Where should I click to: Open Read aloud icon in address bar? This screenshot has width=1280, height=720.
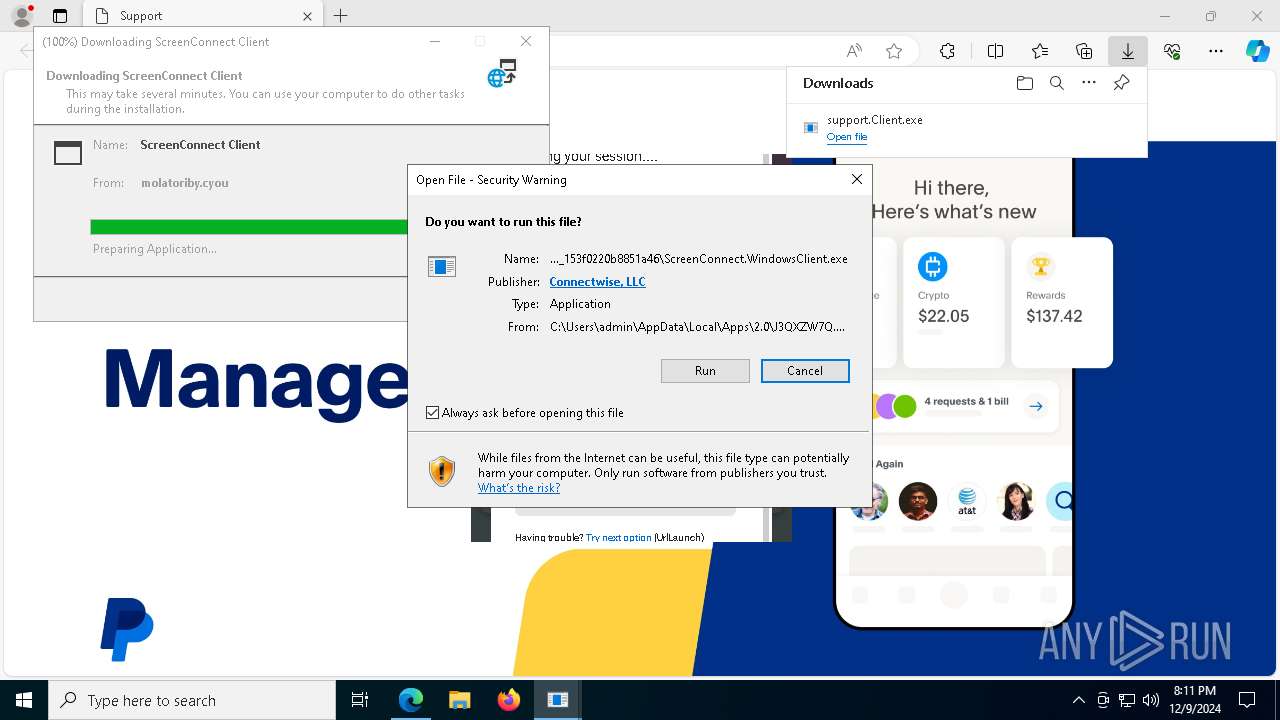click(x=854, y=51)
